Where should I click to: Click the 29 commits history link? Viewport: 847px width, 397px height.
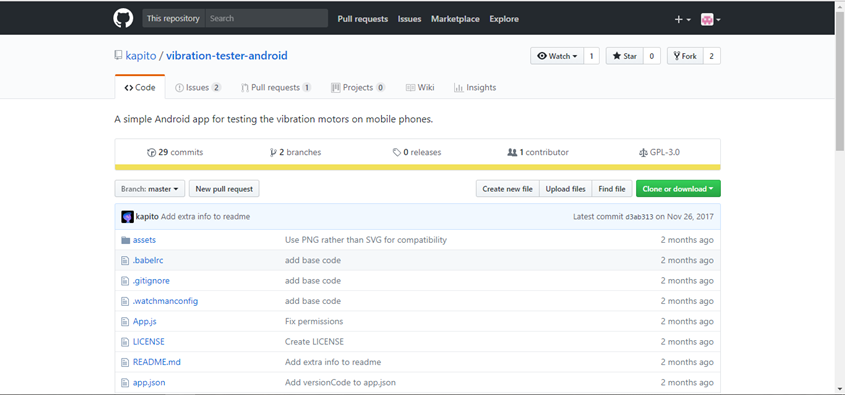click(x=175, y=152)
